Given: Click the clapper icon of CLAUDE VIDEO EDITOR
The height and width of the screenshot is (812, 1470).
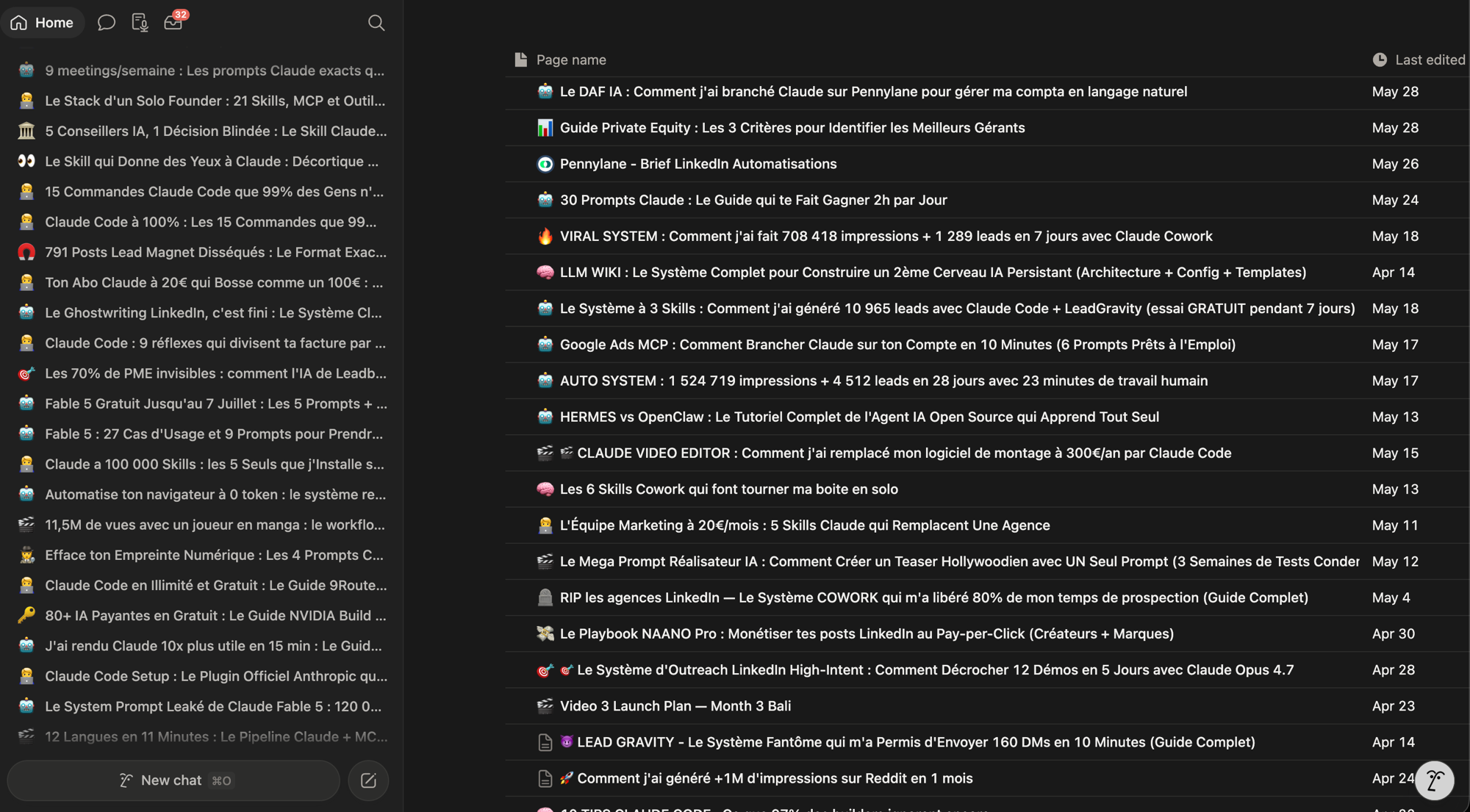Looking at the screenshot, I should click(545, 453).
